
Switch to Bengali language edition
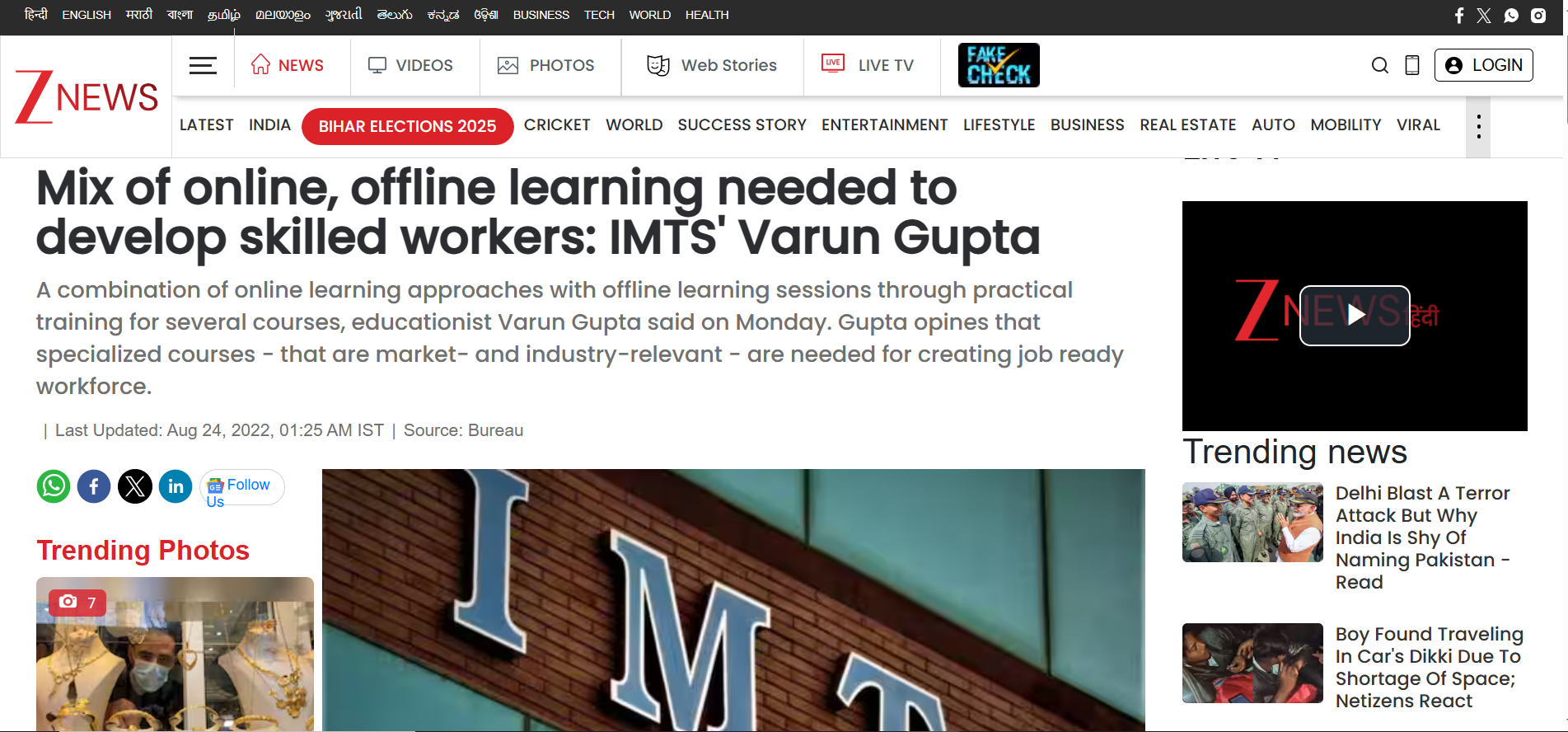click(x=180, y=15)
